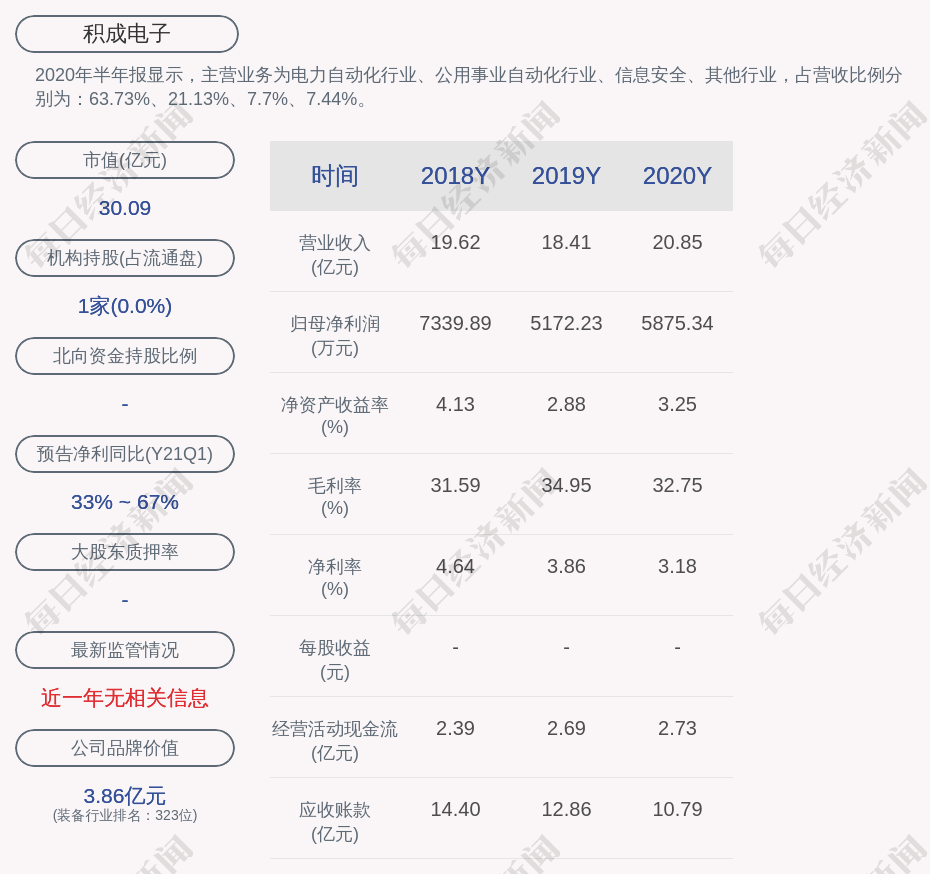Click net profit value 5875.34
930x874 pixels.
click(x=677, y=323)
